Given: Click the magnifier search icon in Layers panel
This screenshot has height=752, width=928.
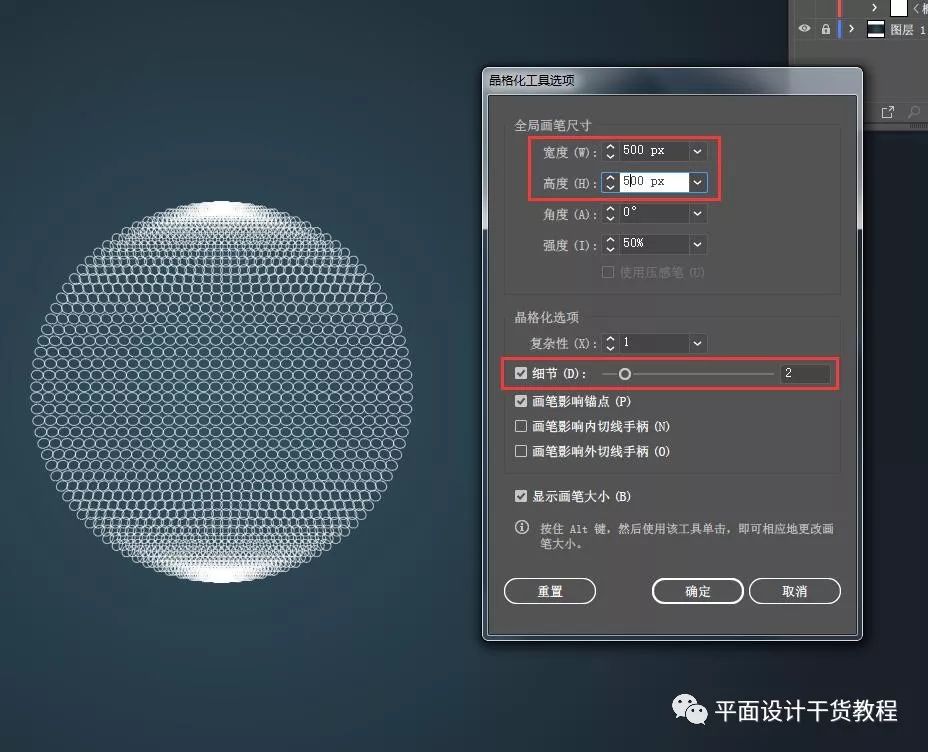Looking at the screenshot, I should (x=914, y=111).
